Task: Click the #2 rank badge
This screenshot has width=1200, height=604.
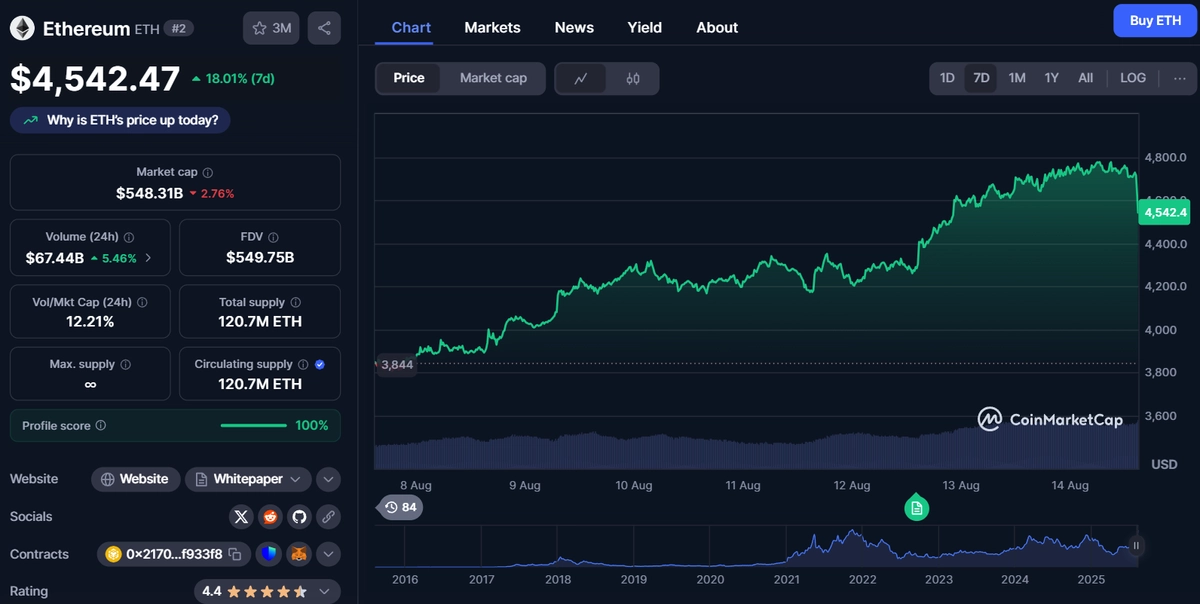Action: coord(178,28)
